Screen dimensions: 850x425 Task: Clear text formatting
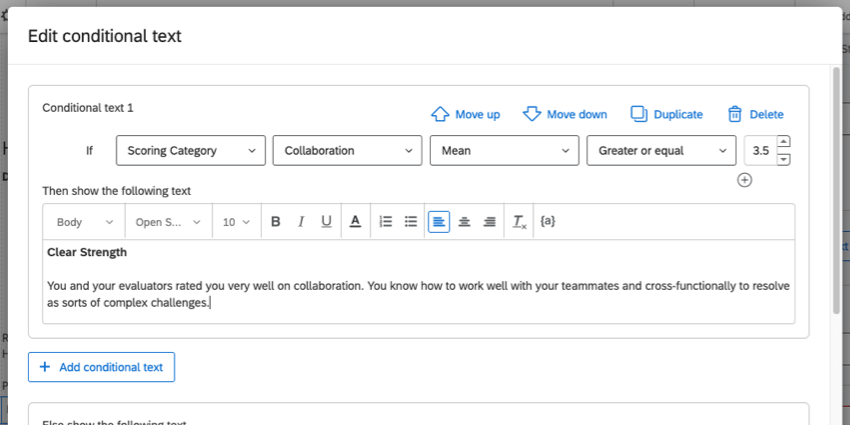click(519, 222)
